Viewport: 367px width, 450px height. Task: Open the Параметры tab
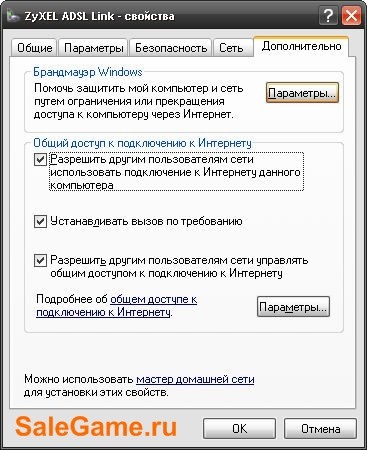tap(94, 48)
